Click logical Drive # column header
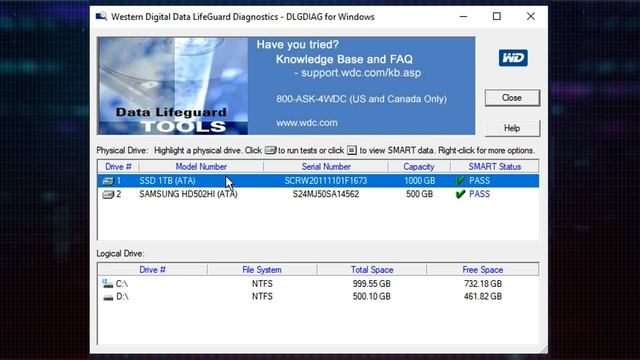 click(x=152, y=270)
